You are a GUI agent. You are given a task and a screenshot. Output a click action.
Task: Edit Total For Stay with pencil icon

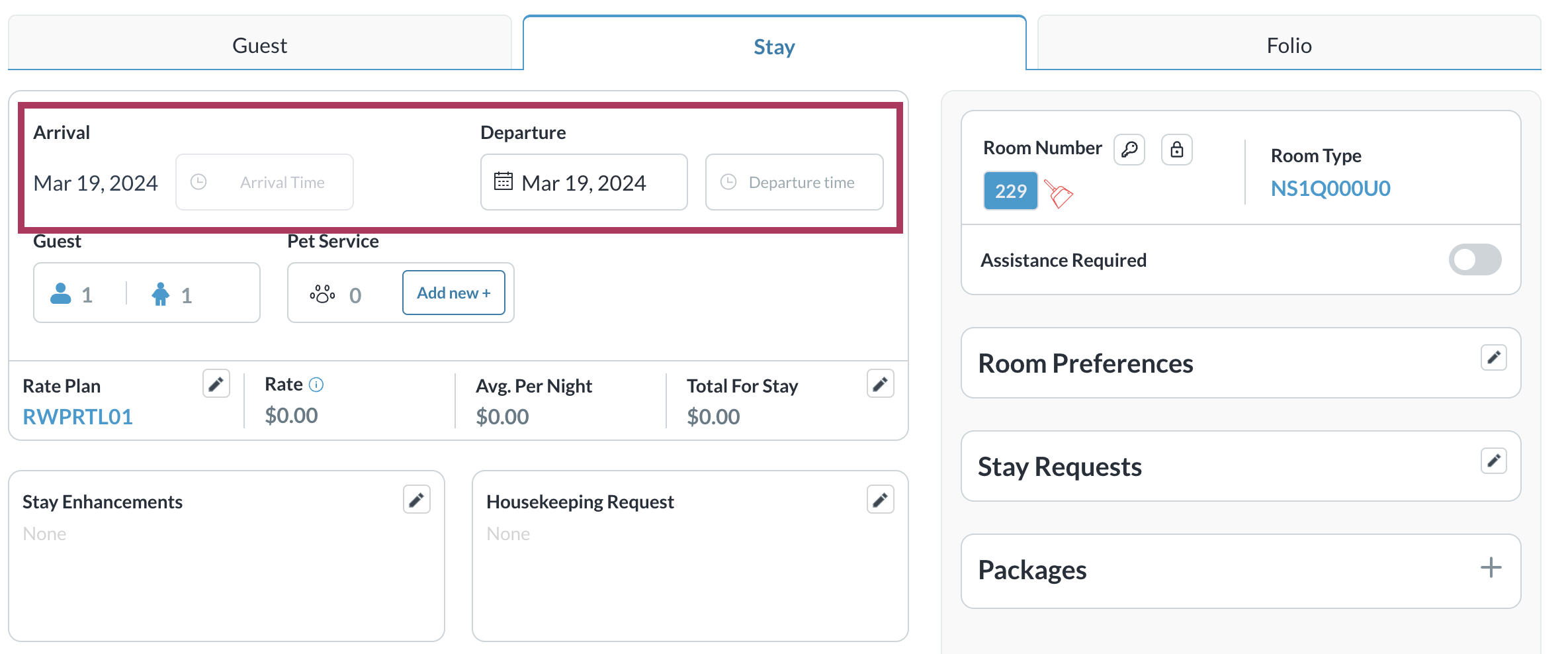pos(880,384)
